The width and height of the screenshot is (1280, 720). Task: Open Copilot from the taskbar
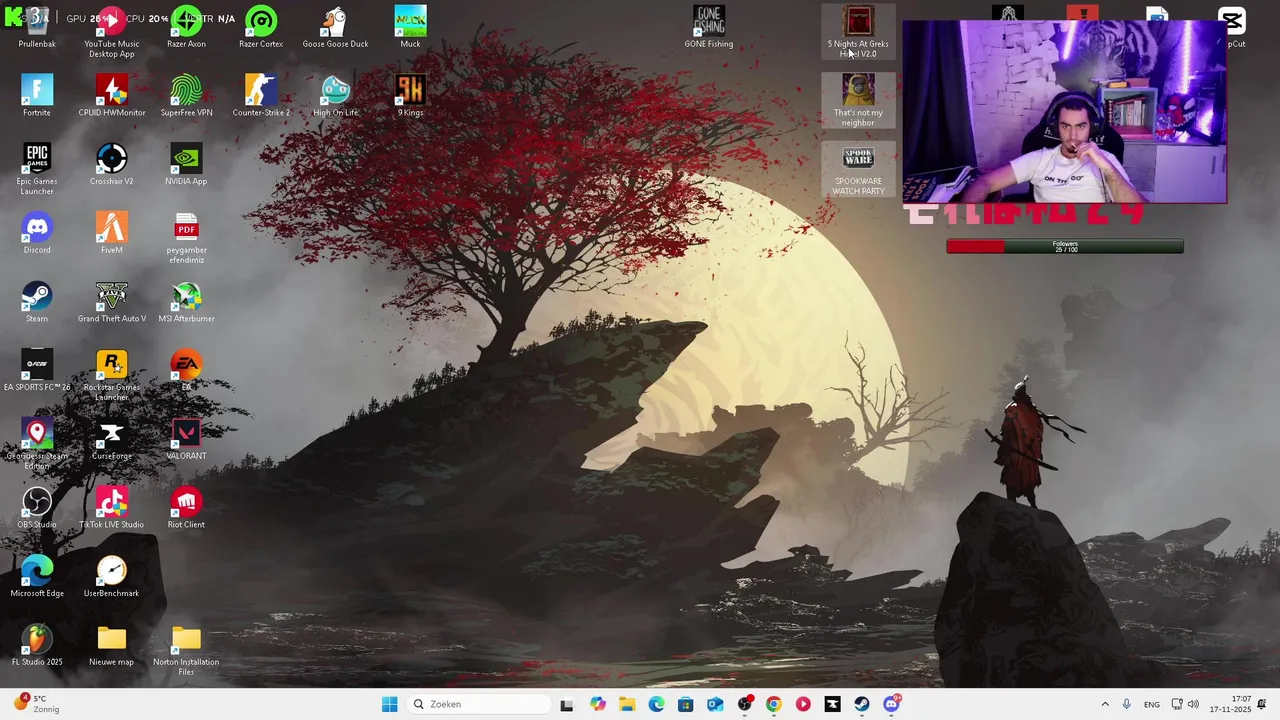[x=598, y=704]
